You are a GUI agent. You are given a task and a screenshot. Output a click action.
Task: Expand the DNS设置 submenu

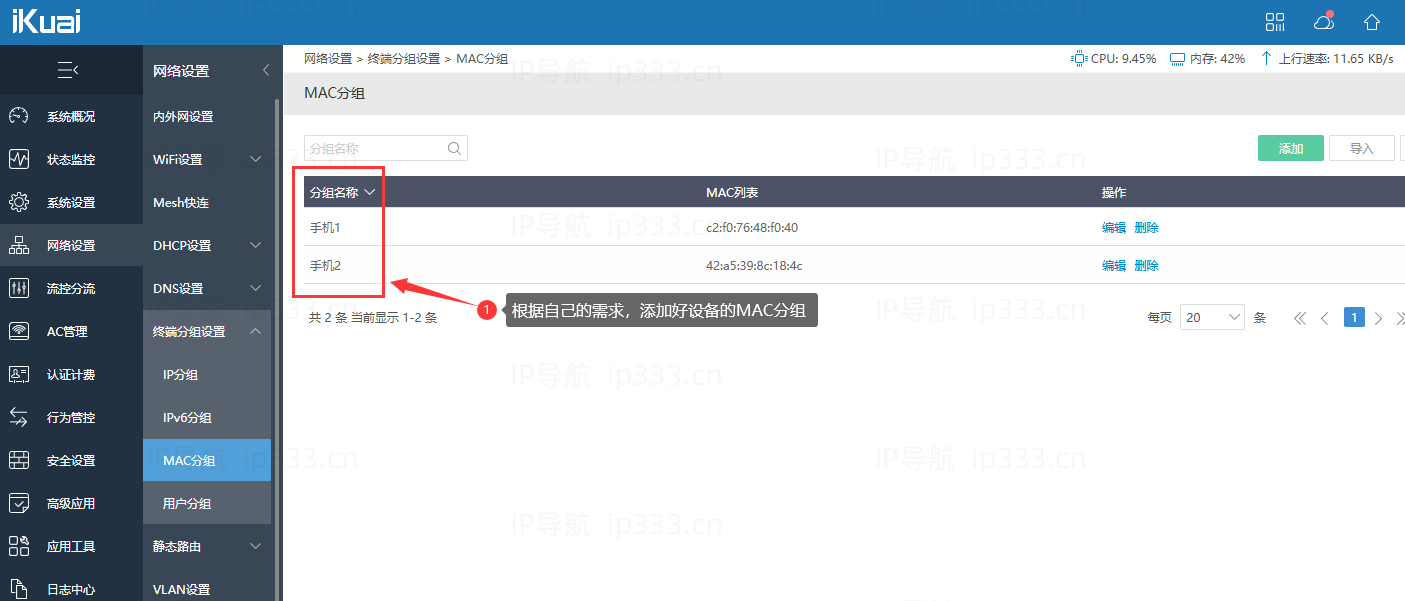[x=256, y=288]
